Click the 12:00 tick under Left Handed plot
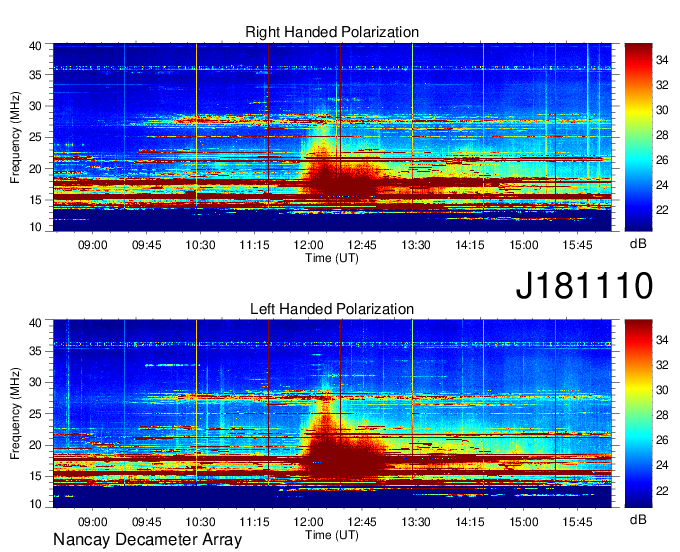The height and width of the screenshot is (552, 680). tap(308, 521)
